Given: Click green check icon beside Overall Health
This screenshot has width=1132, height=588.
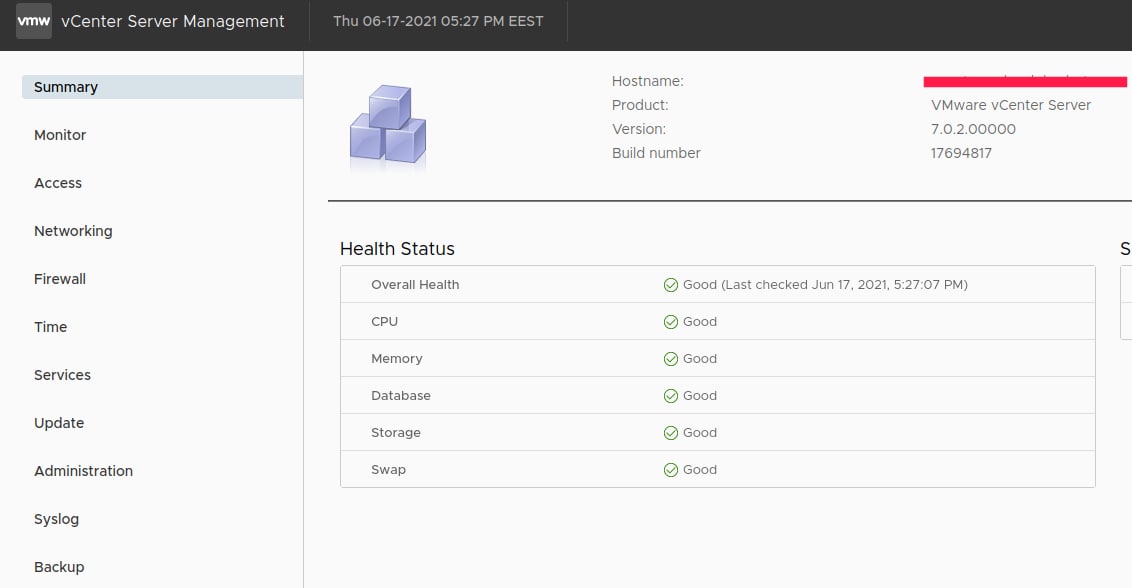Looking at the screenshot, I should click(x=671, y=285).
